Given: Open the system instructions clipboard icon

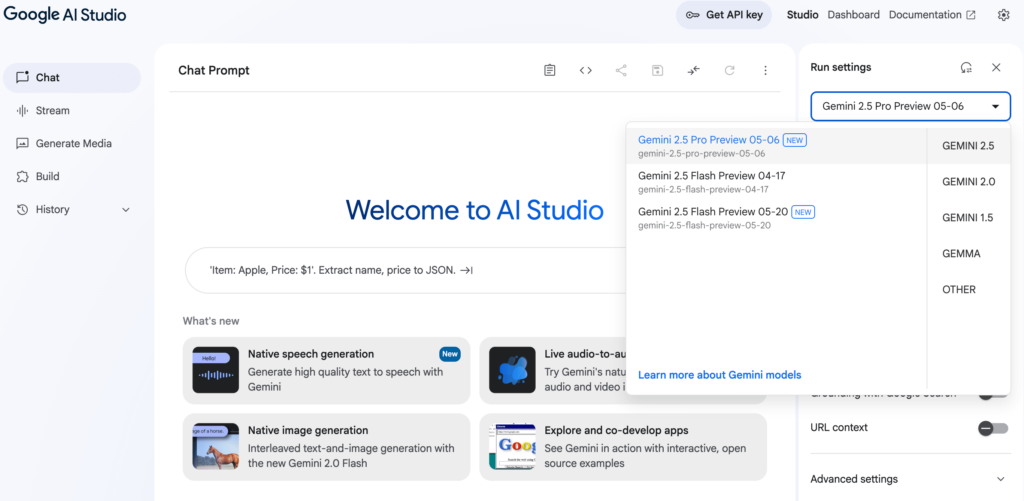Looking at the screenshot, I should coord(550,70).
